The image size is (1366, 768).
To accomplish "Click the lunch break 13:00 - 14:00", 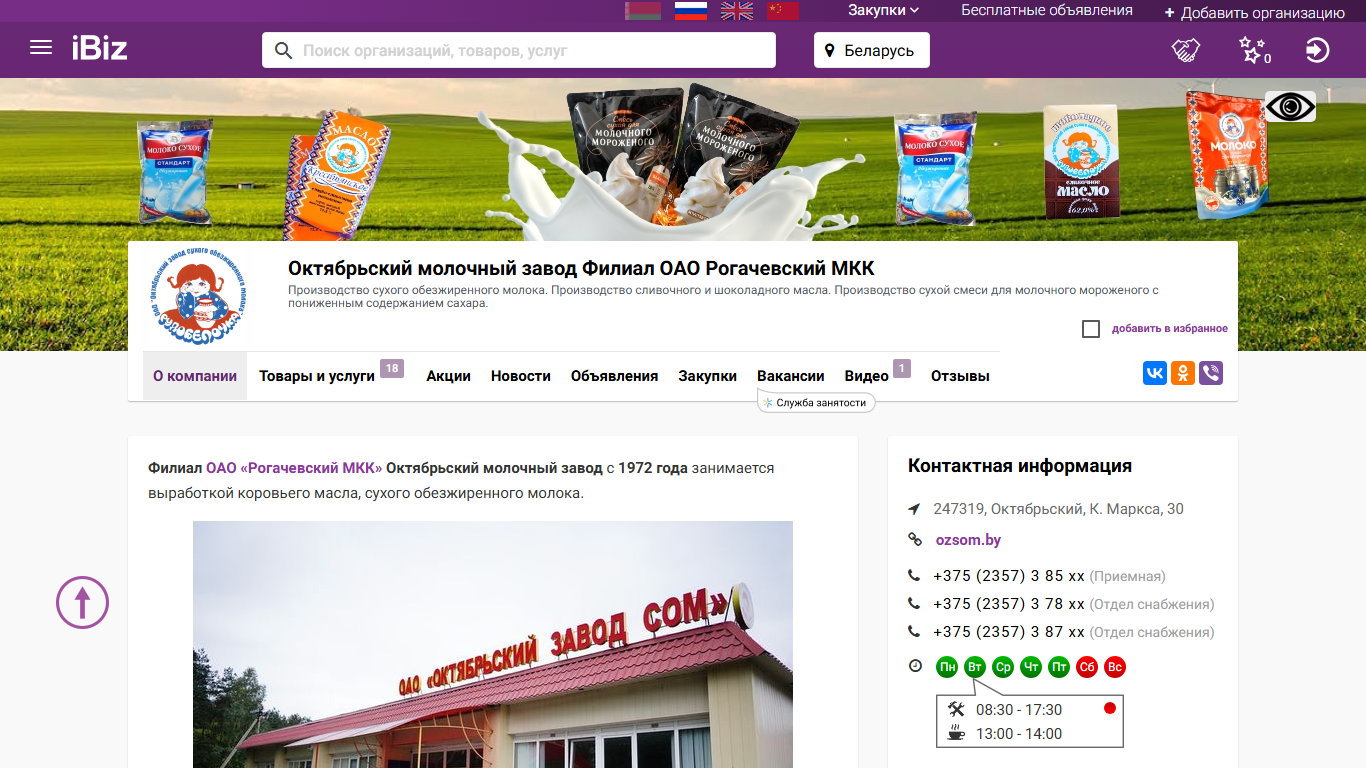I will (1019, 734).
